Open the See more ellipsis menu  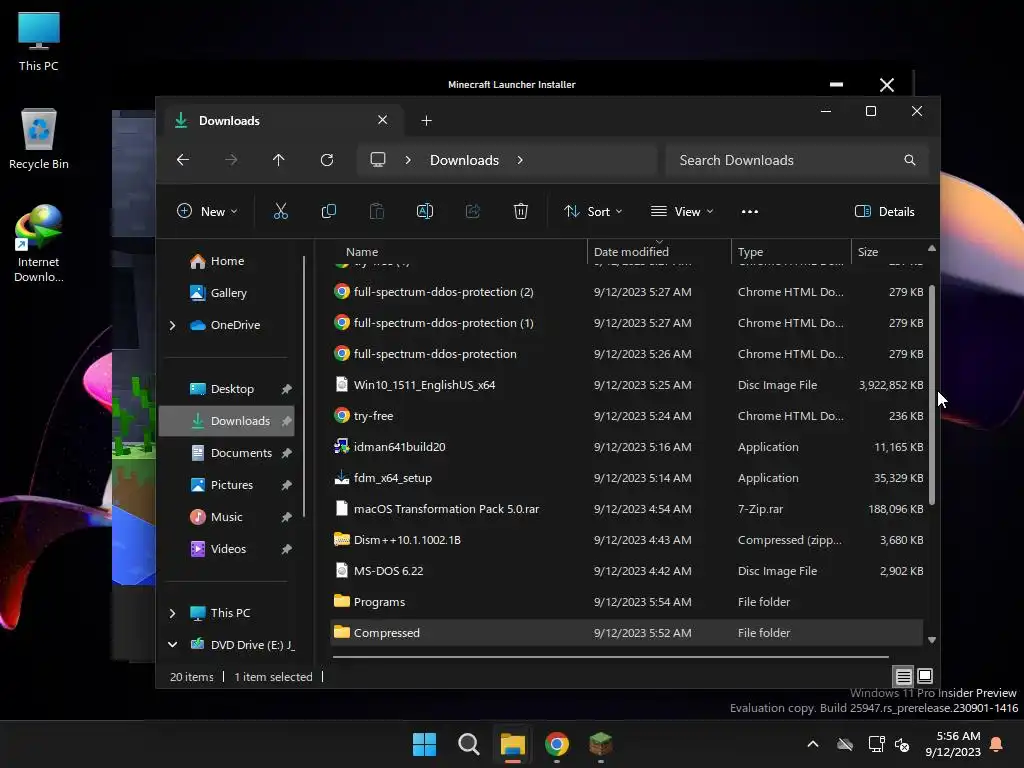pyautogui.click(x=750, y=212)
